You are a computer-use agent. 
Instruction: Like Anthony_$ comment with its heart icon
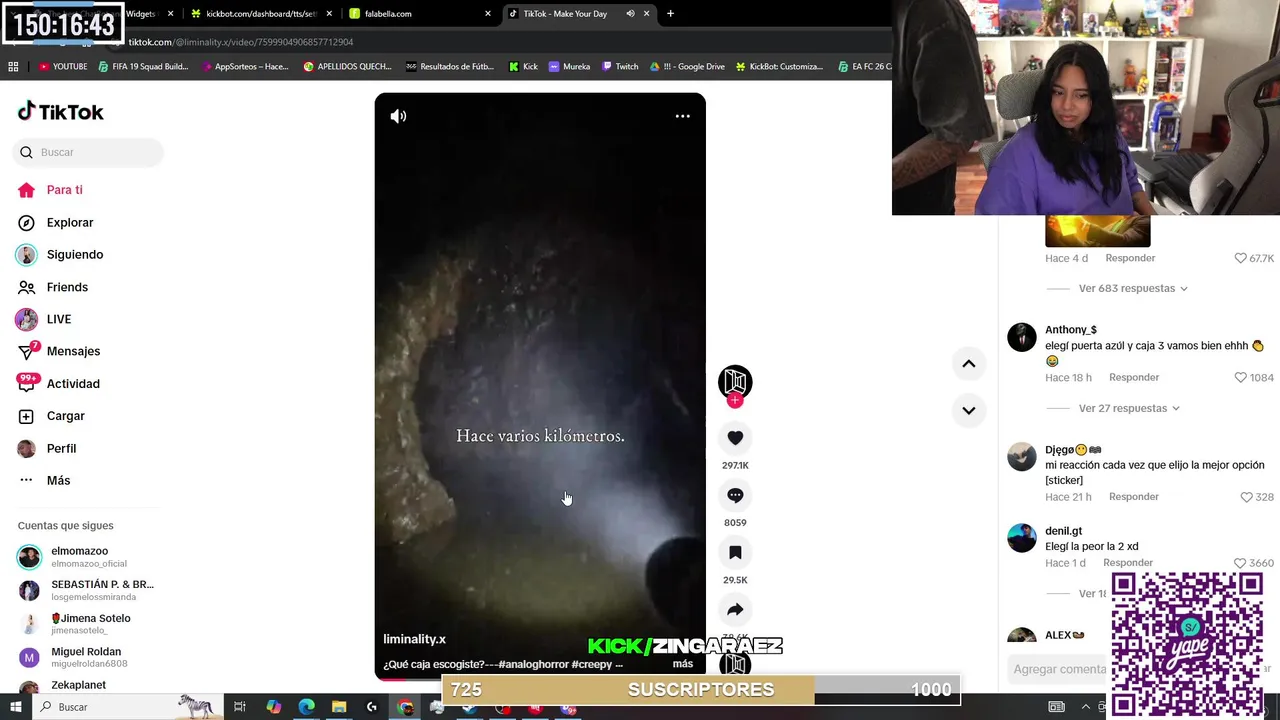click(x=1240, y=377)
